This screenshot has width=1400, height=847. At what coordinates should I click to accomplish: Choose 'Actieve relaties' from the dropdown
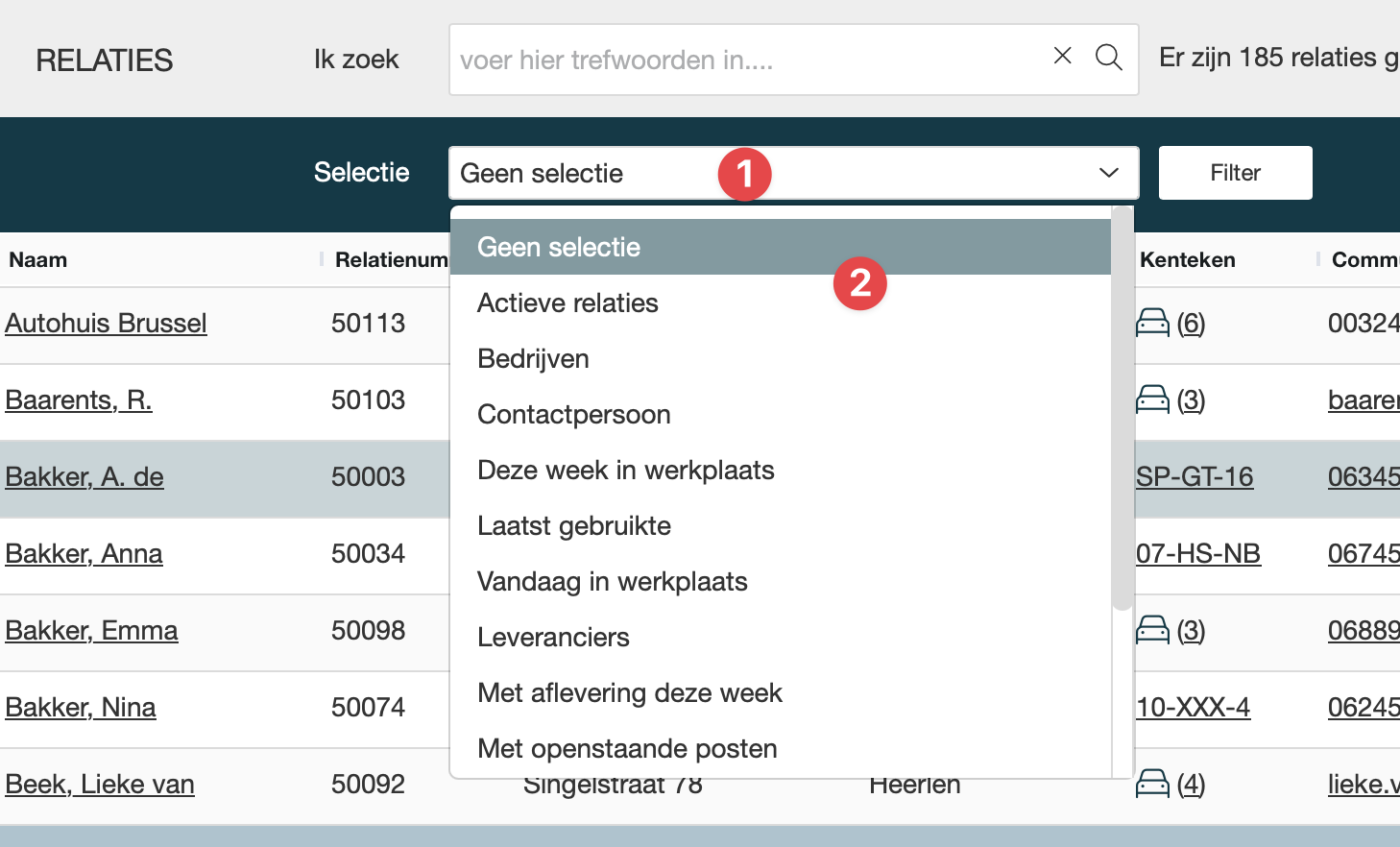pyautogui.click(x=567, y=303)
